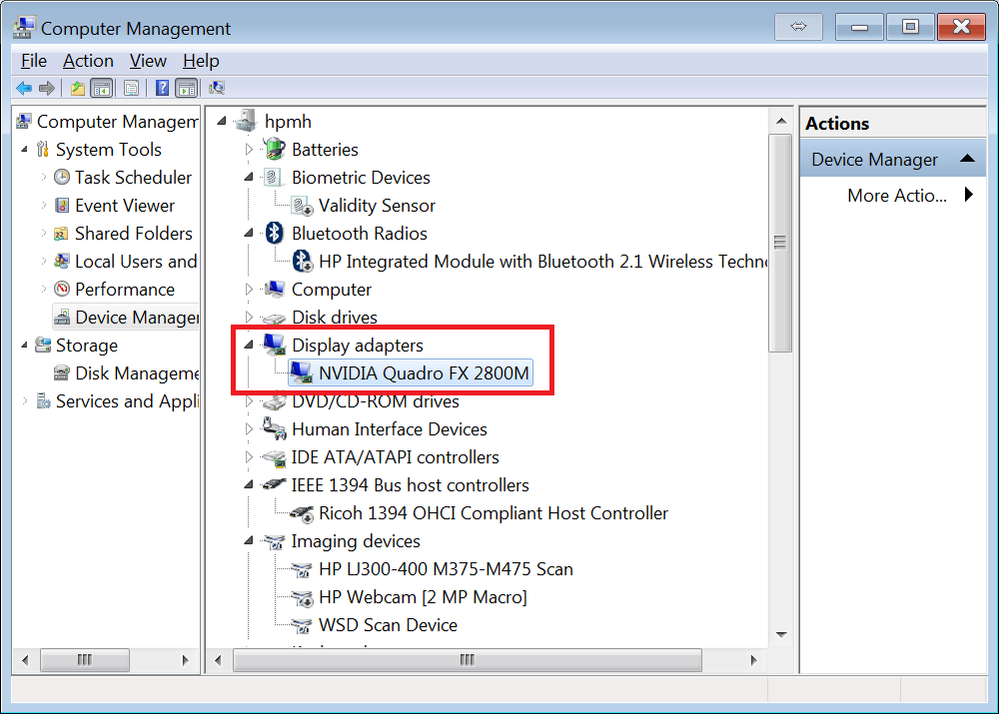Image resolution: width=999 pixels, height=714 pixels.
Task: Click the Disk drives category icon
Action: tap(274, 318)
